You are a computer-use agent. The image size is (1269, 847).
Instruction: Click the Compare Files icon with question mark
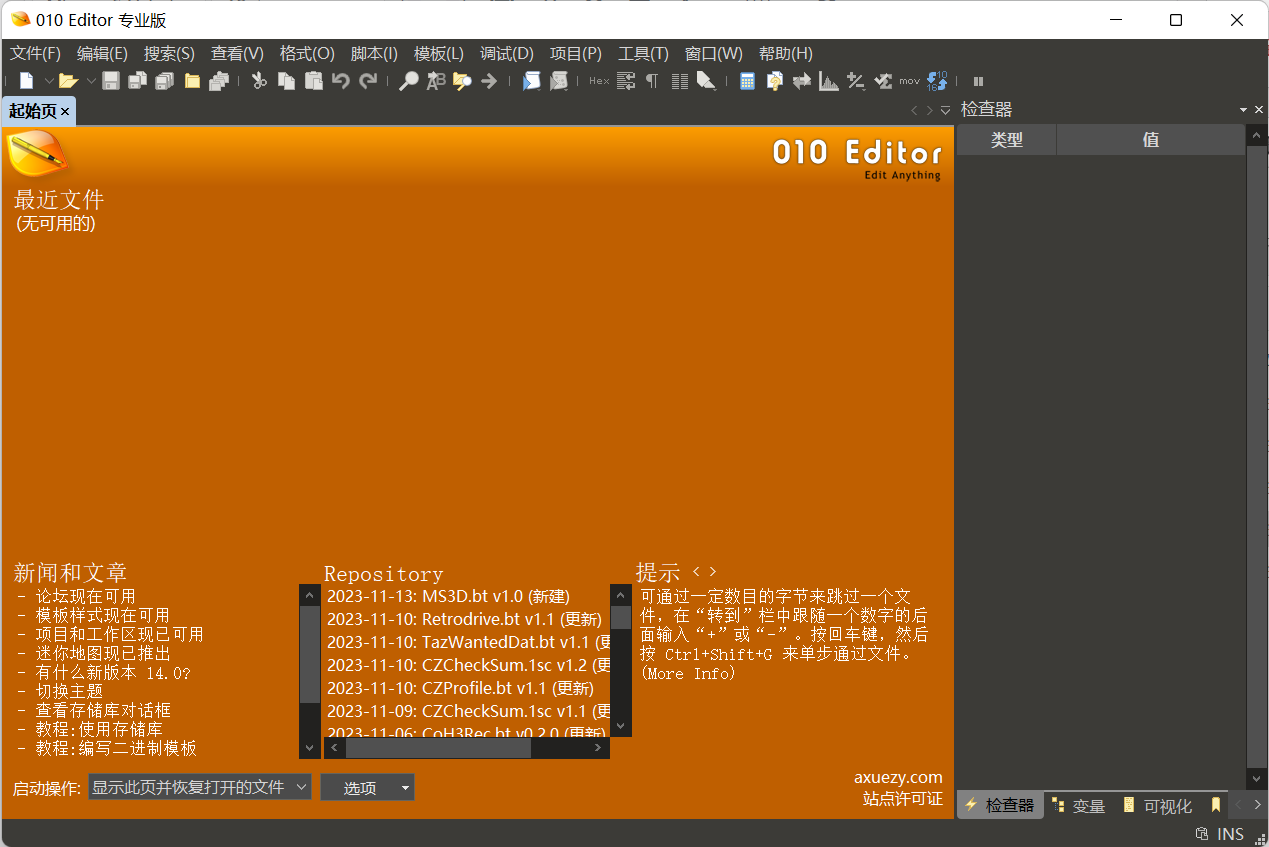pos(774,81)
